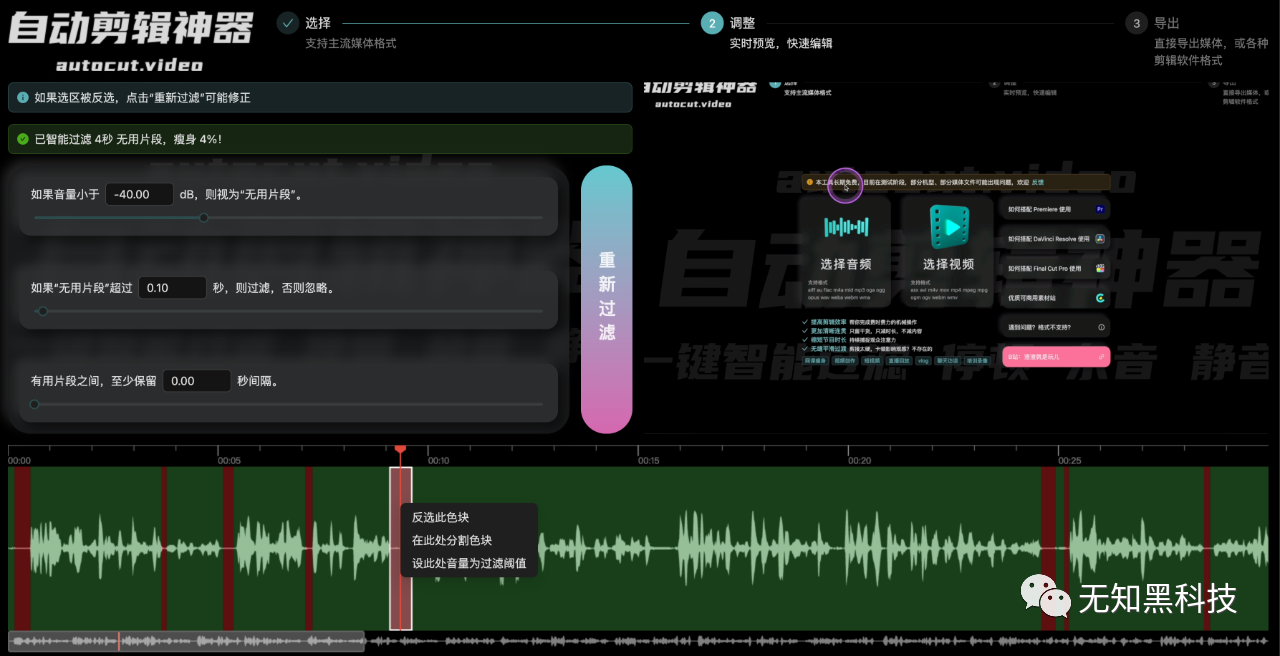Click the 00:15 label on the time ruler
1280x656 pixels.
pyautogui.click(x=649, y=460)
